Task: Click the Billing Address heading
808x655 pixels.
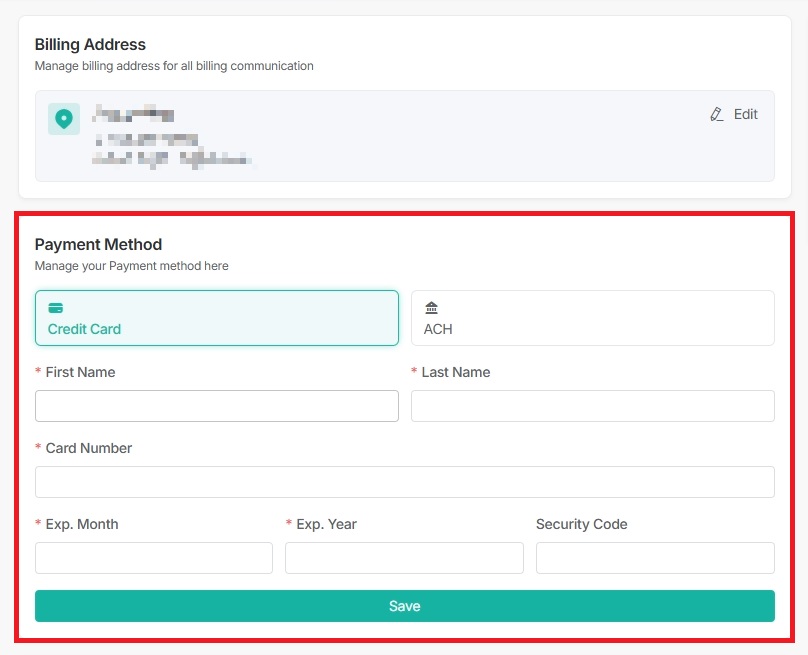Action: pyautogui.click(x=90, y=45)
